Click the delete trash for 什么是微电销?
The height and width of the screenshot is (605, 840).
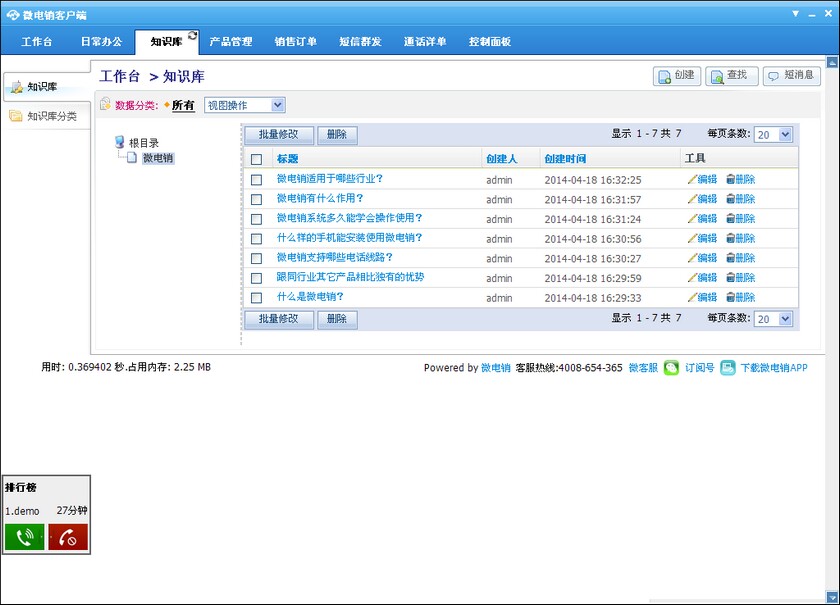coord(731,297)
